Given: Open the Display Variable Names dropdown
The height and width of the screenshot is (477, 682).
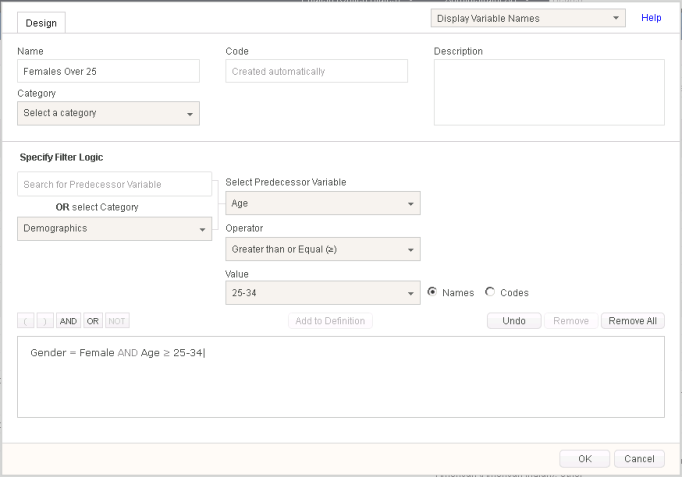Looking at the screenshot, I should (528, 18).
